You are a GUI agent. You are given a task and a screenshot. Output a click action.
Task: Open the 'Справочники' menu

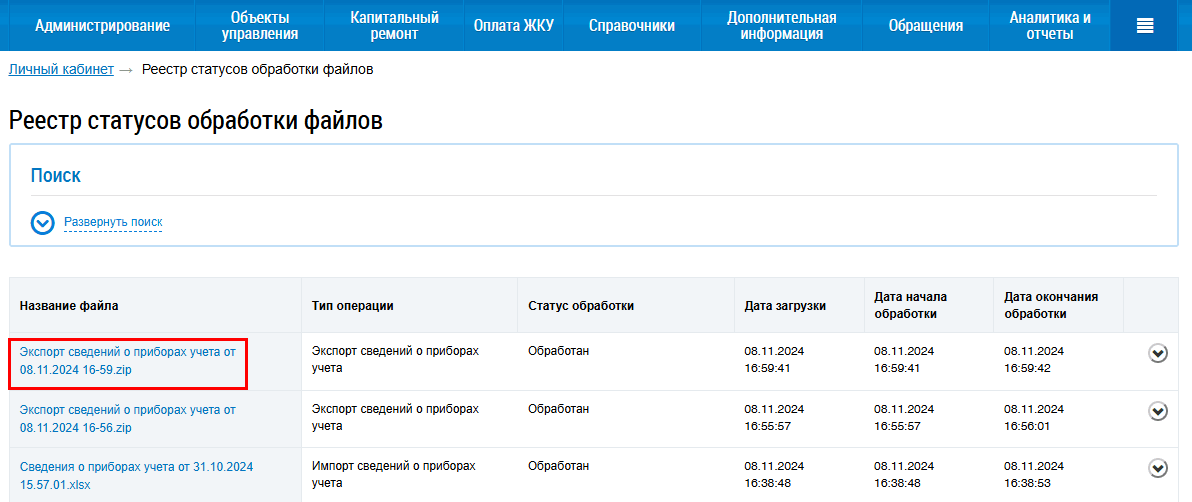coord(631,26)
